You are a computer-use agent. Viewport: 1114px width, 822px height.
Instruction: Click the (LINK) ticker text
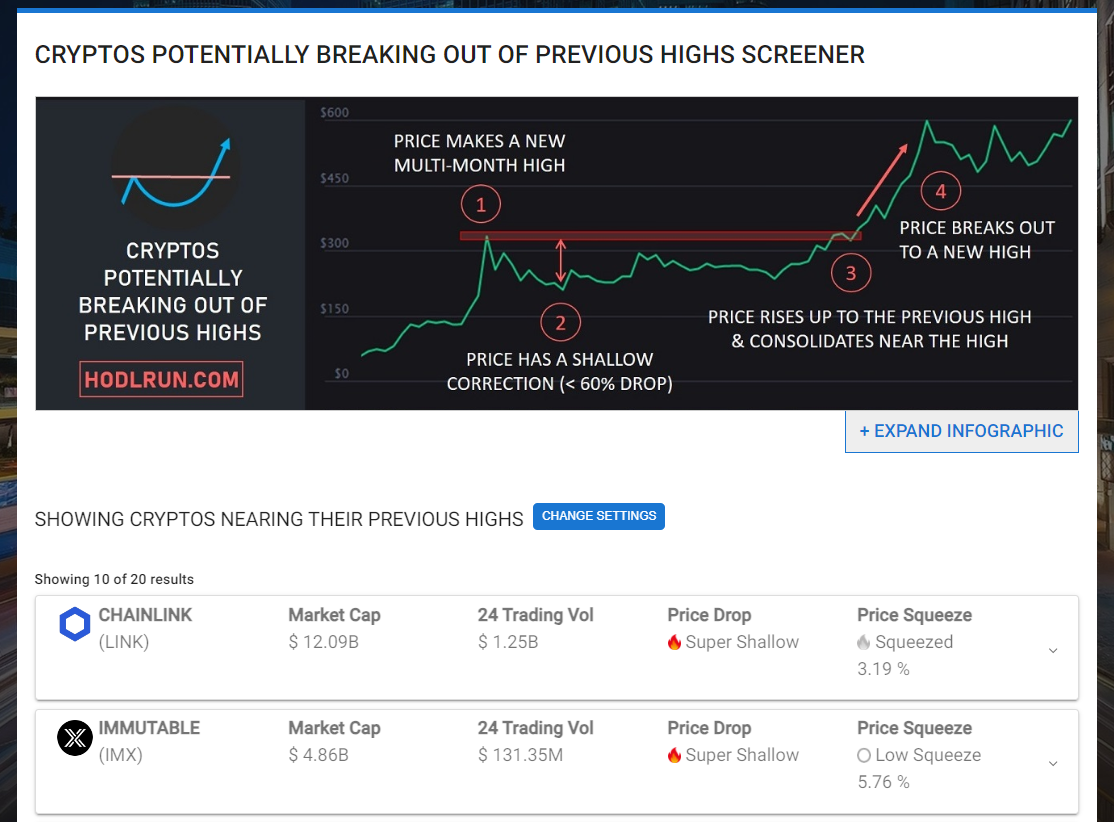(x=124, y=642)
